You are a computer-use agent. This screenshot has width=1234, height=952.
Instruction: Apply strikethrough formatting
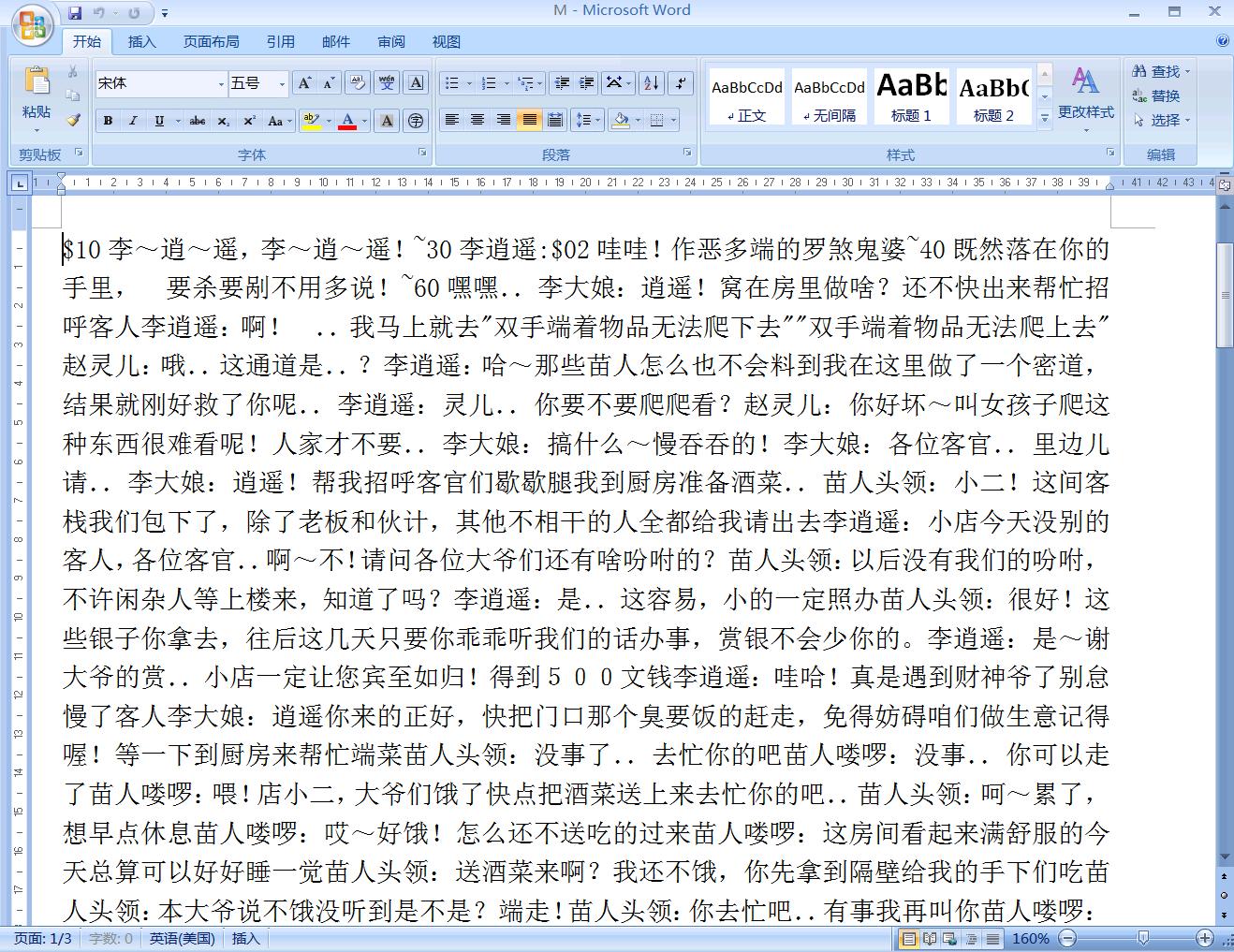click(x=198, y=121)
